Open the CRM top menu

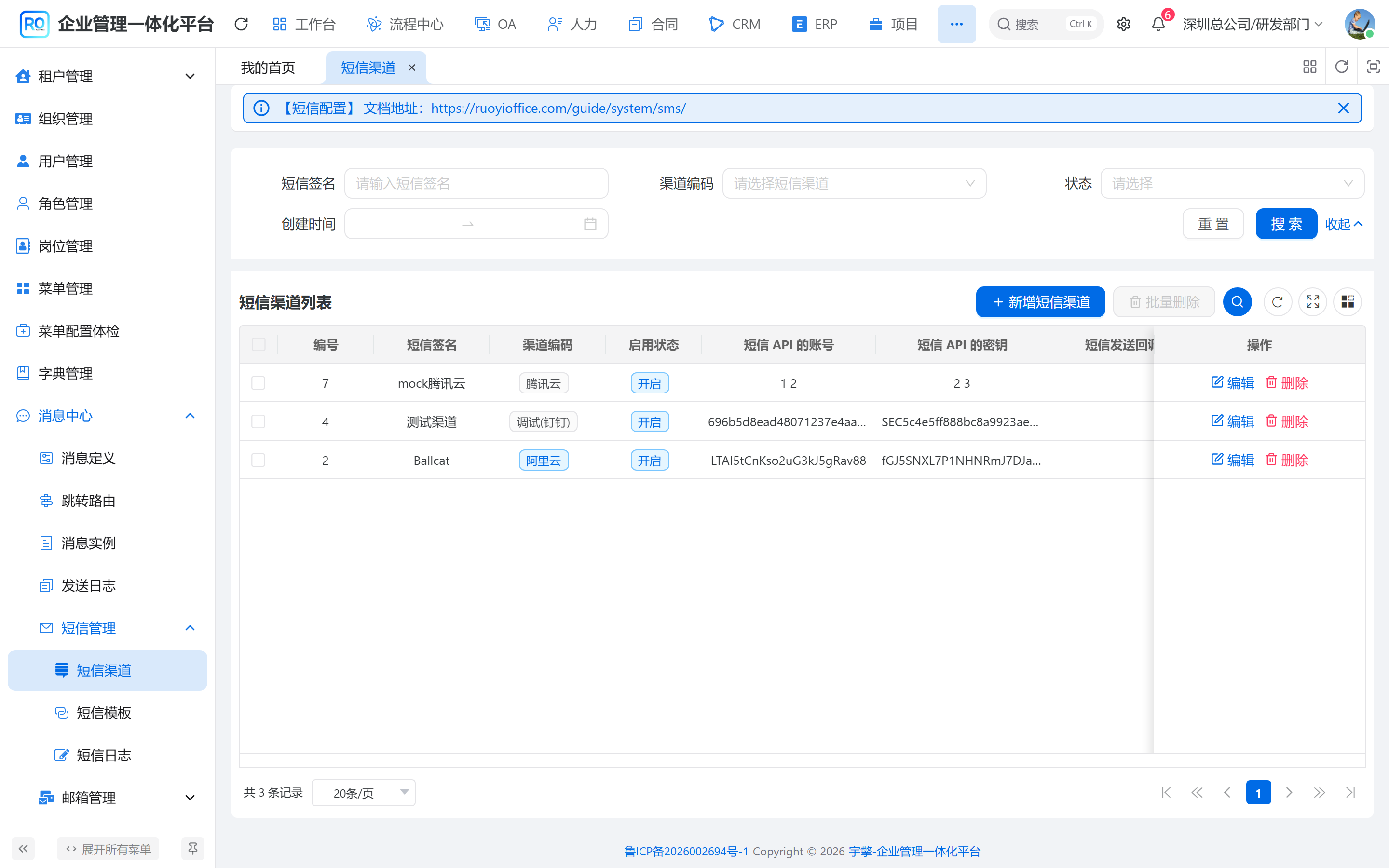[x=735, y=24]
